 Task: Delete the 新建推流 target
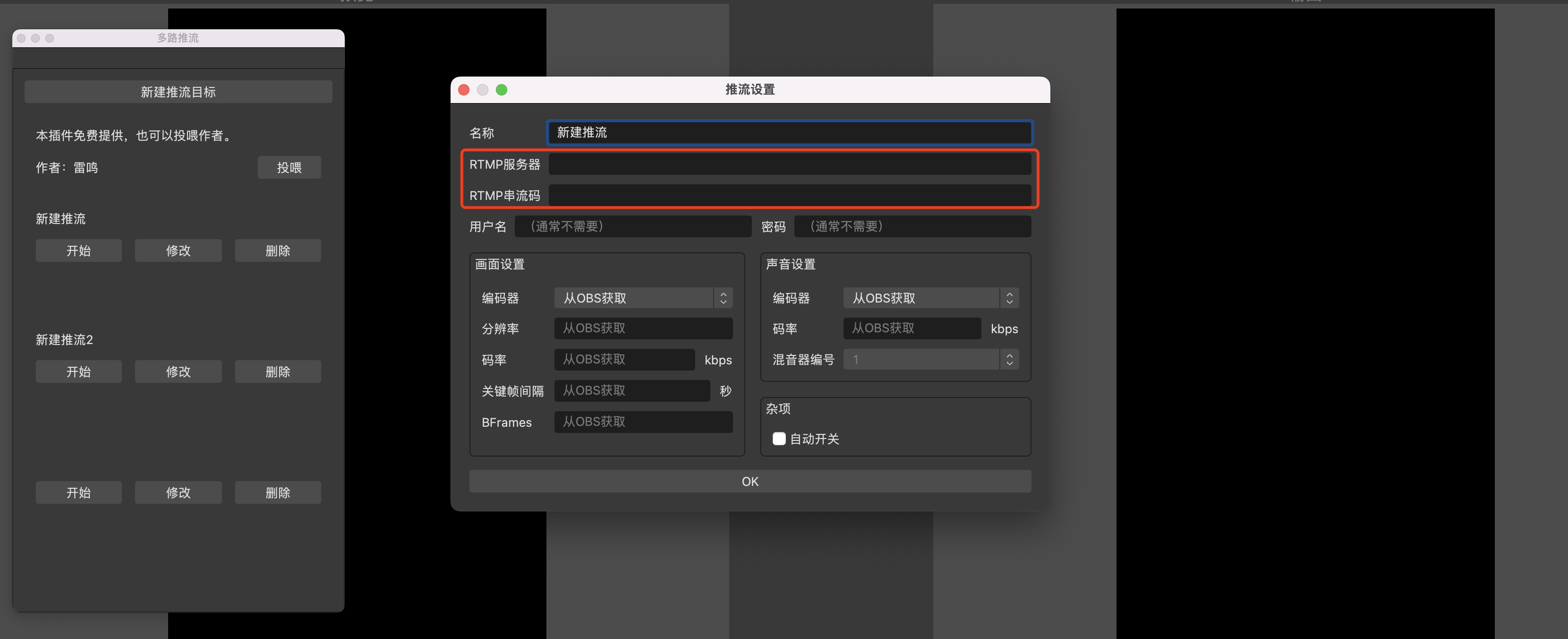coord(278,250)
